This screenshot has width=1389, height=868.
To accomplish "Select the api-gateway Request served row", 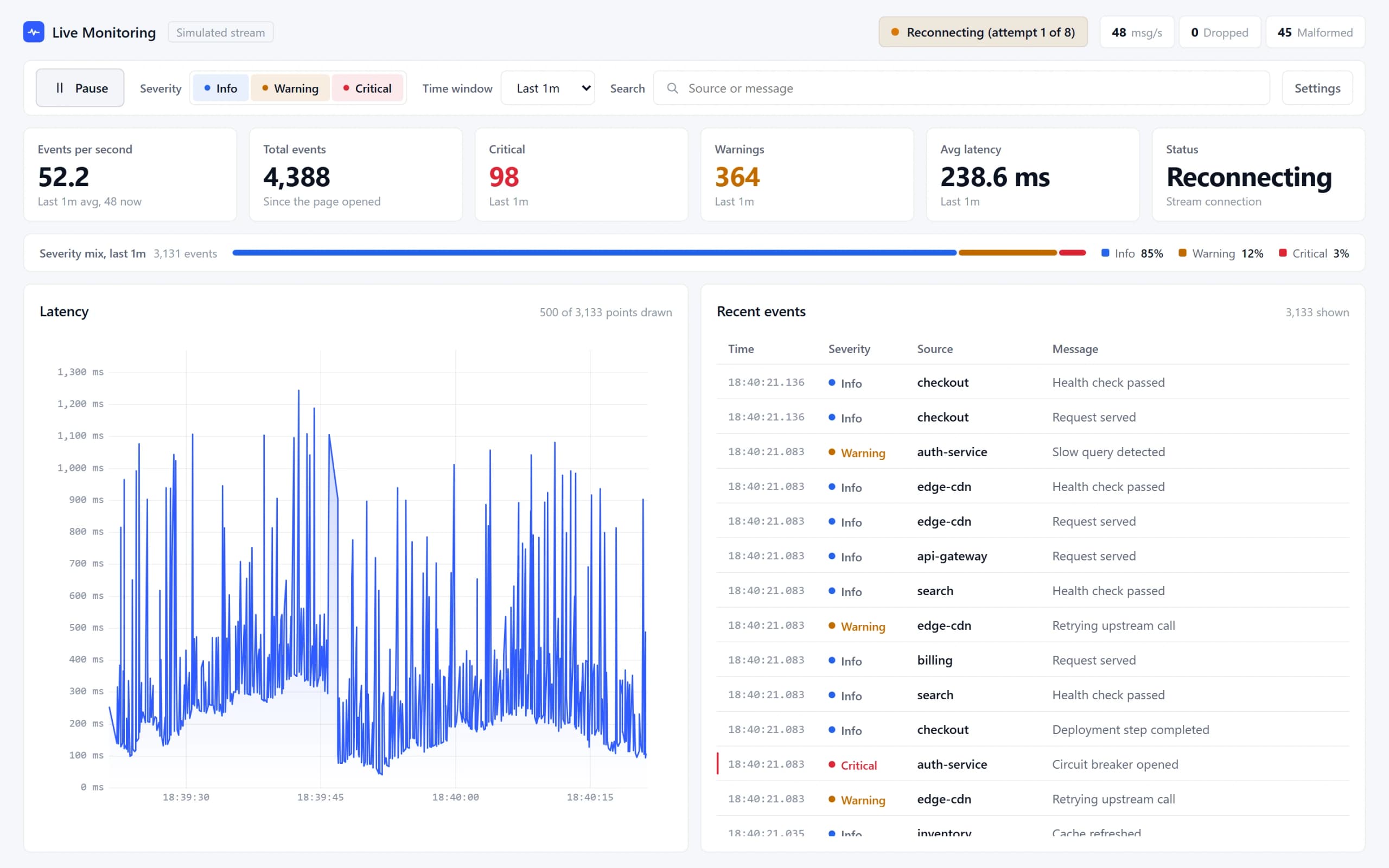I will coord(1033,556).
